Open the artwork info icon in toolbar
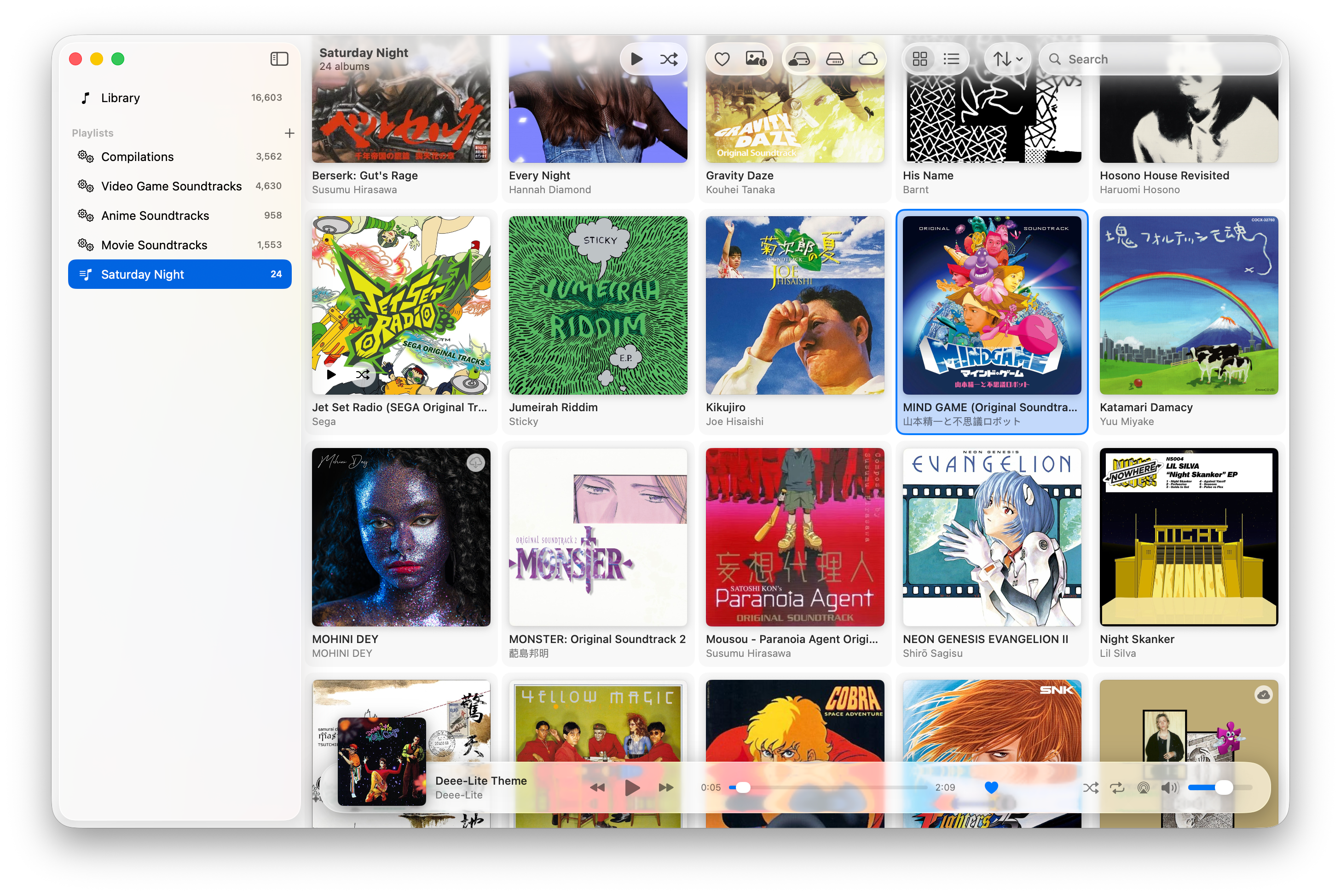 pyautogui.click(x=756, y=59)
